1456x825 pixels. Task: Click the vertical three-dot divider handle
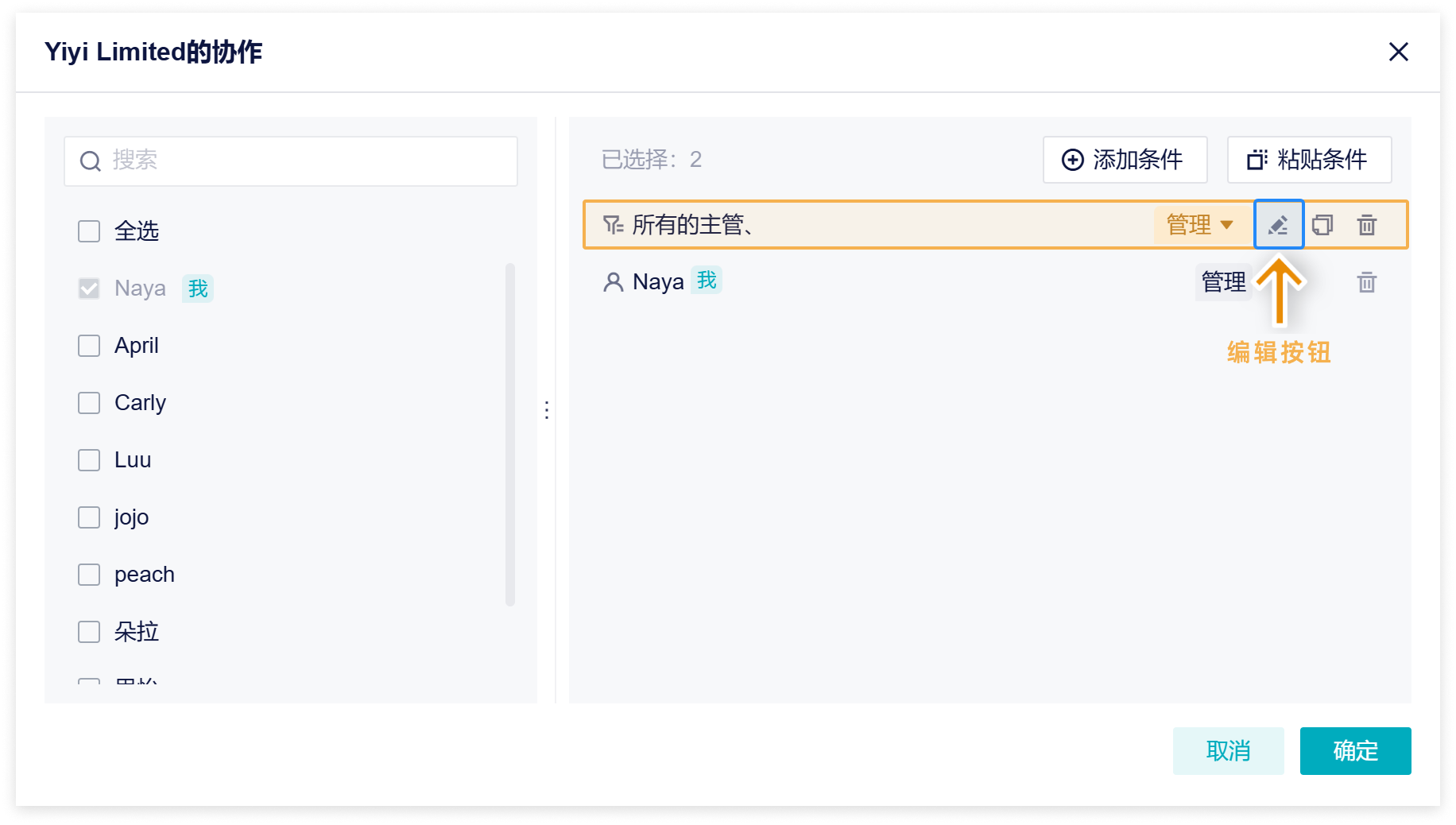547,410
